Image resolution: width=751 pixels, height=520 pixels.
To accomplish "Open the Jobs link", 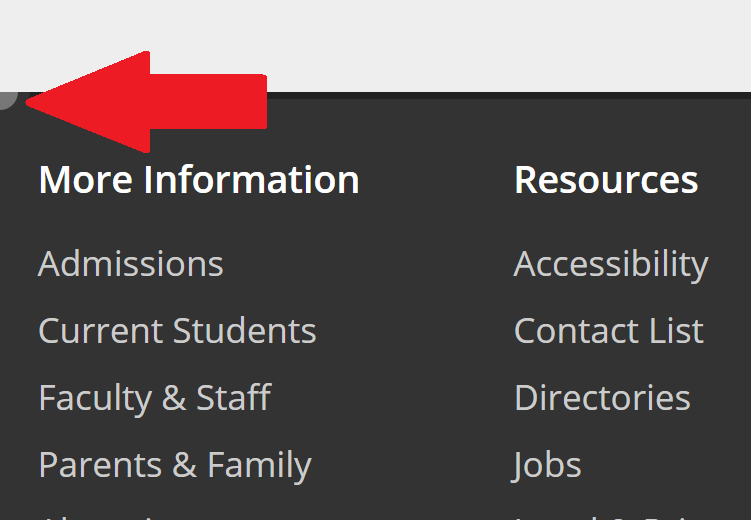I will coord(547,465).
